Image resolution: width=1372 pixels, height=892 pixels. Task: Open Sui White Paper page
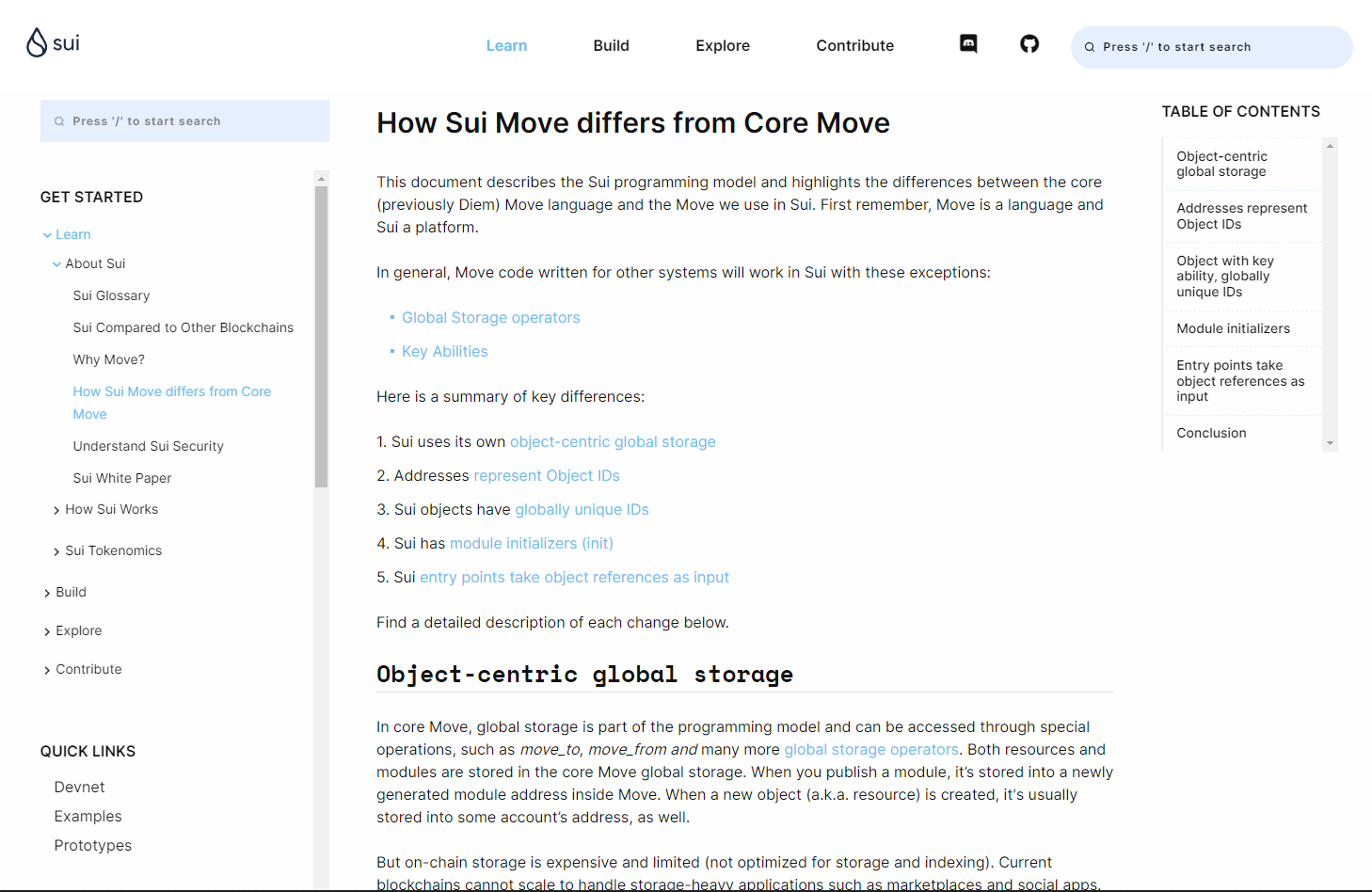point(122,478)
